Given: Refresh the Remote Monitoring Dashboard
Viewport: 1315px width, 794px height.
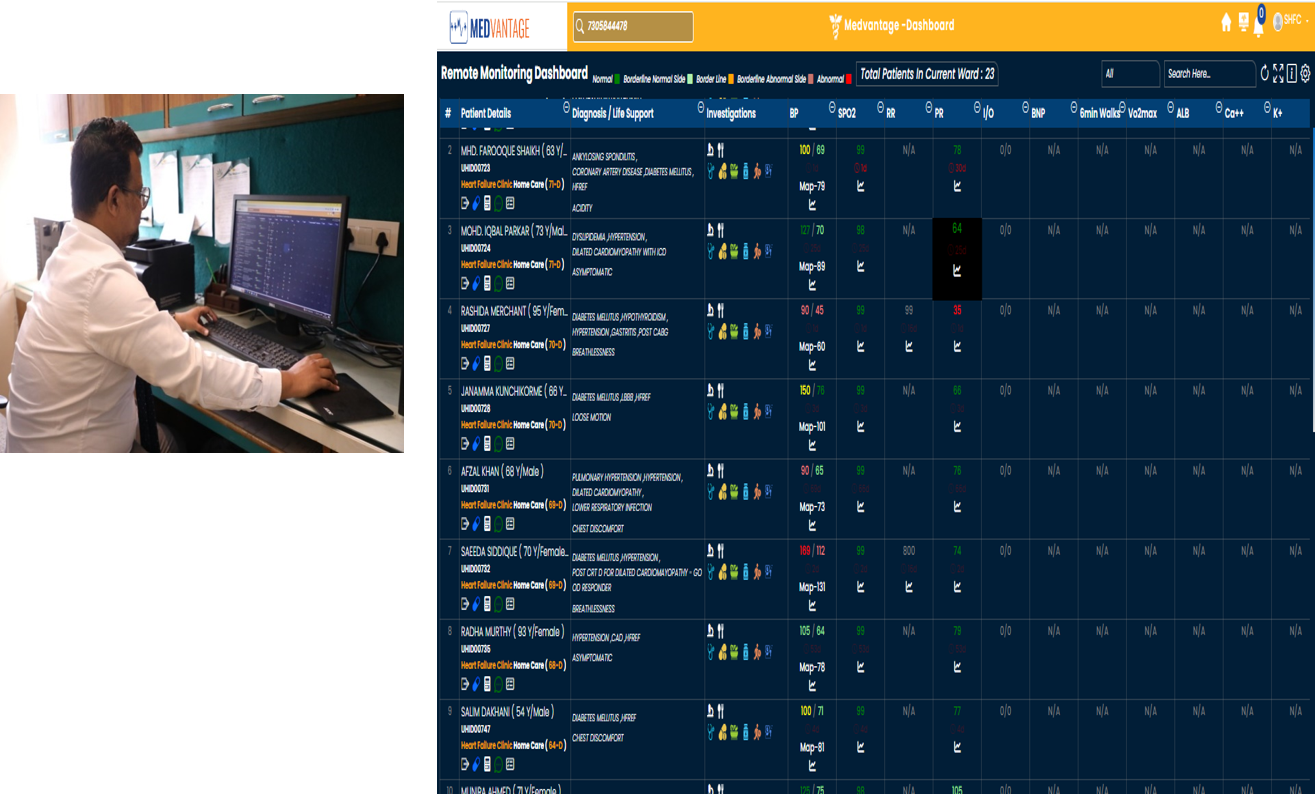Looking at the screenshot, I should click(x=1264, y=73).
